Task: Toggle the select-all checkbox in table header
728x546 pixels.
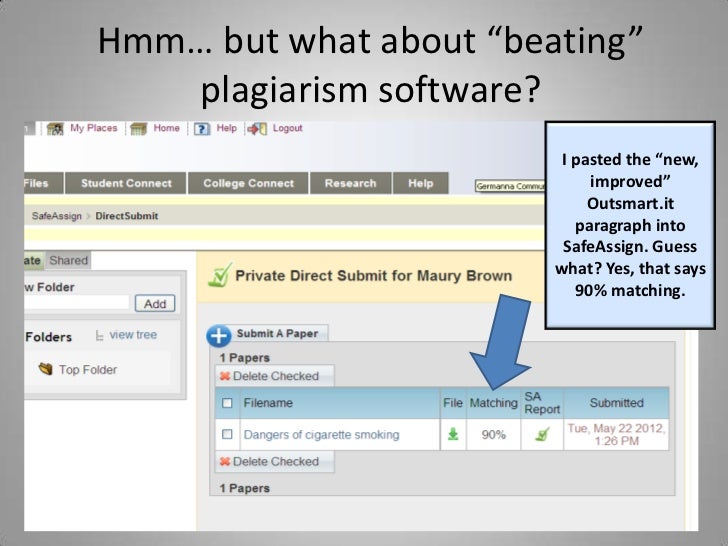Action: [227, 403]
